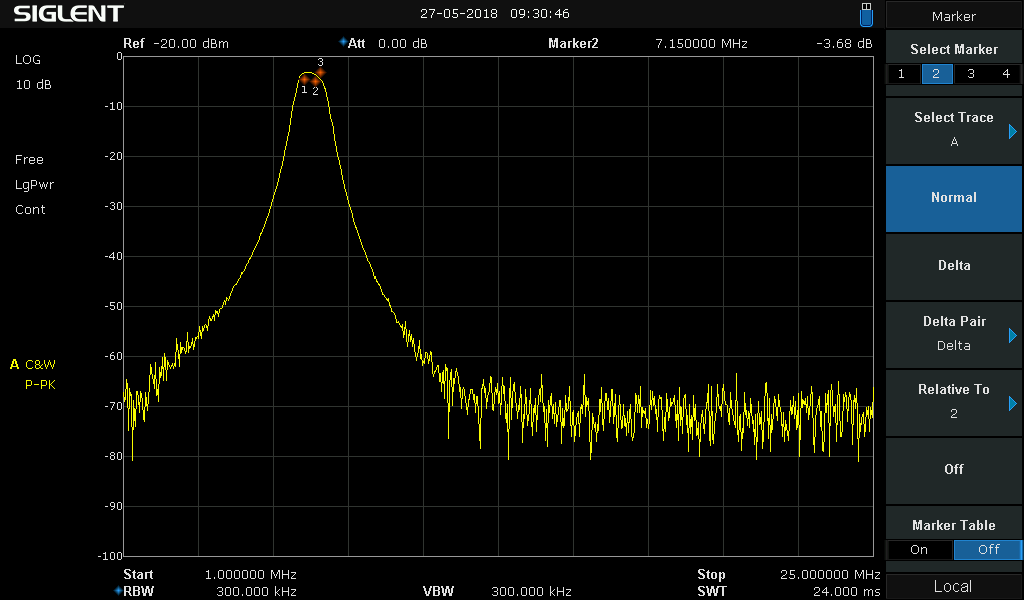Click the Ref -20.00 dBm value
Screen dimensions: 1024x600
(191, 44)
